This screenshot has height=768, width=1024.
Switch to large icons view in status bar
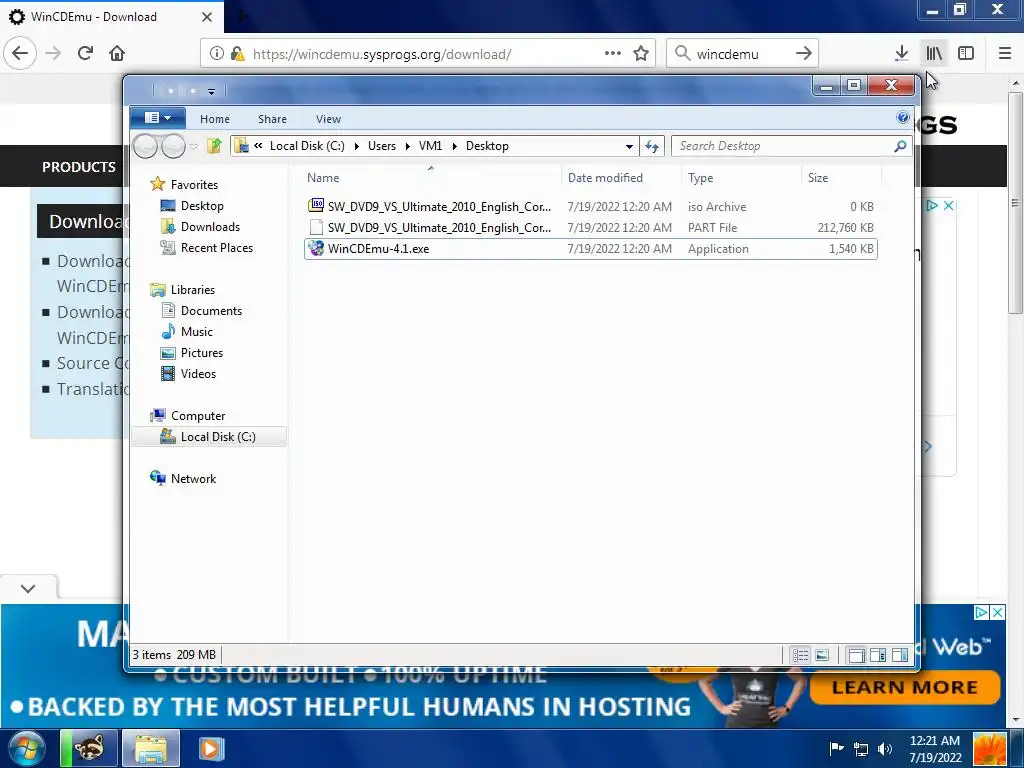point(822,655)
